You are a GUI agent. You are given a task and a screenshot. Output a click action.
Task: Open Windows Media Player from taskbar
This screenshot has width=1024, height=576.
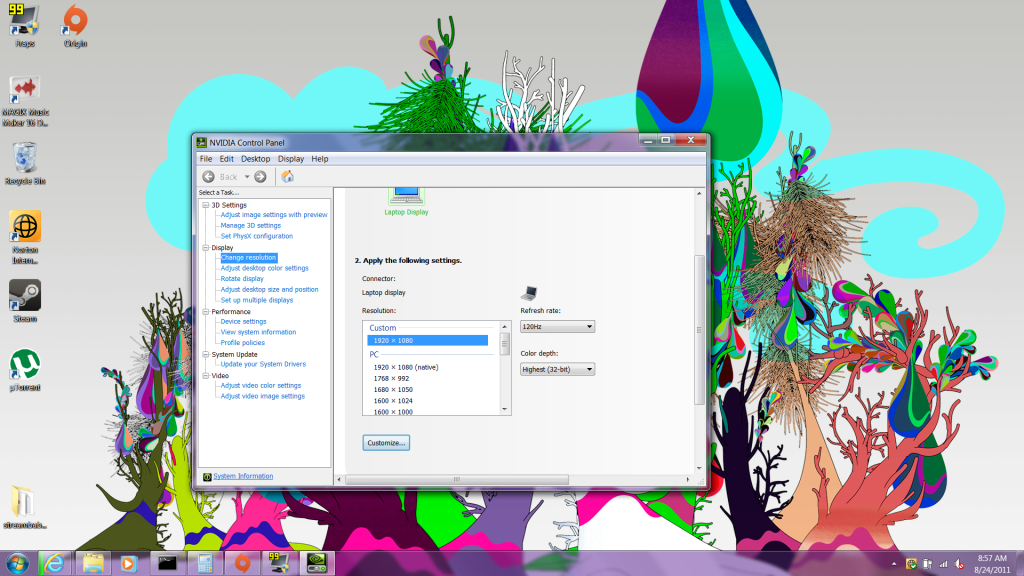tap(129, 563)
